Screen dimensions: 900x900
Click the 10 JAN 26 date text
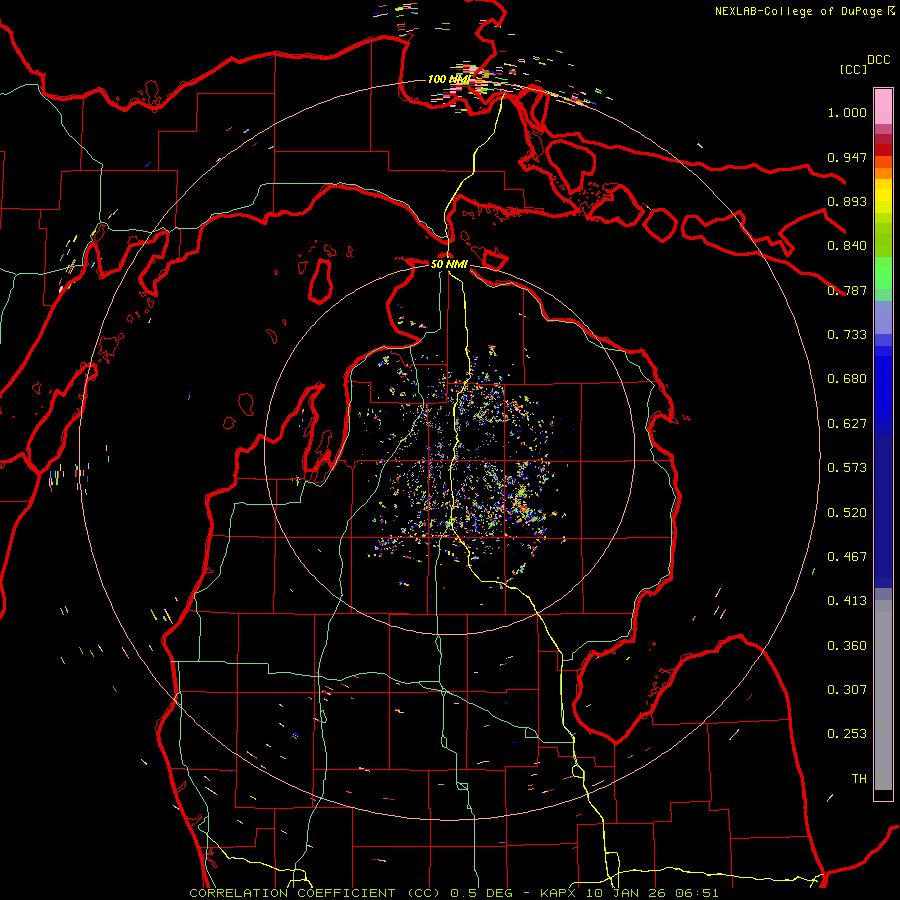pos(625,893)
